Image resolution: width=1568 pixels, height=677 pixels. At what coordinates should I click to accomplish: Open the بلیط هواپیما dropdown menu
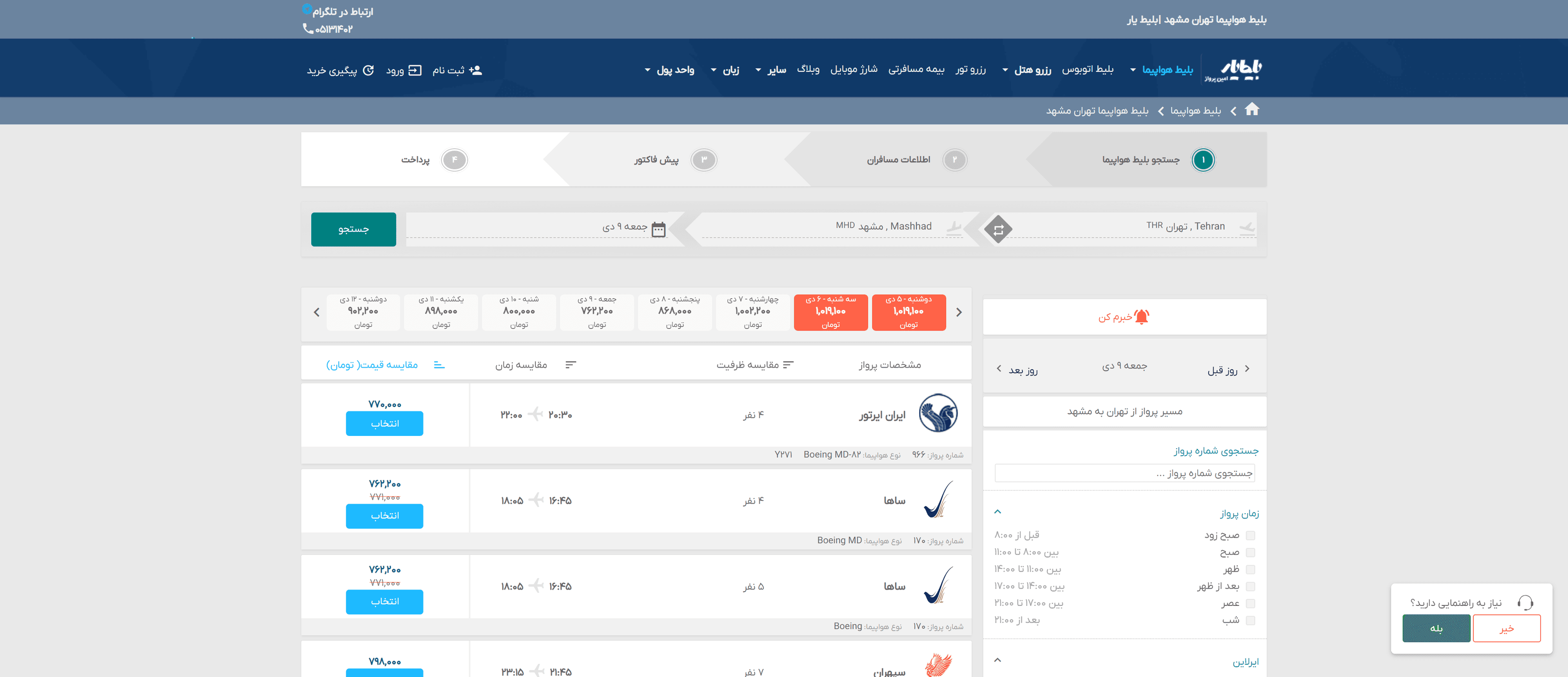click(1161, 69)
